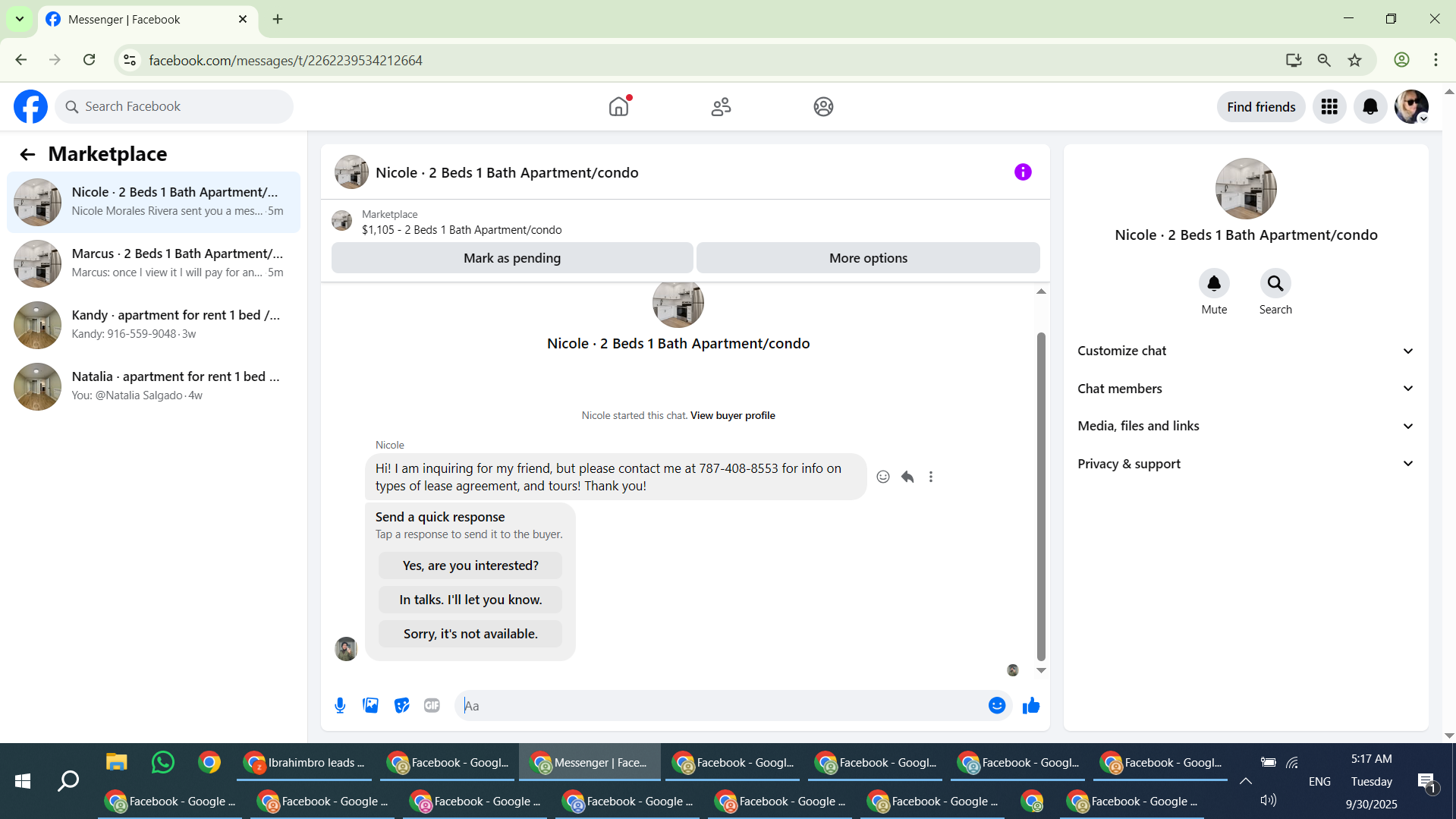Open the volume control in system tray

[1268, 800]
